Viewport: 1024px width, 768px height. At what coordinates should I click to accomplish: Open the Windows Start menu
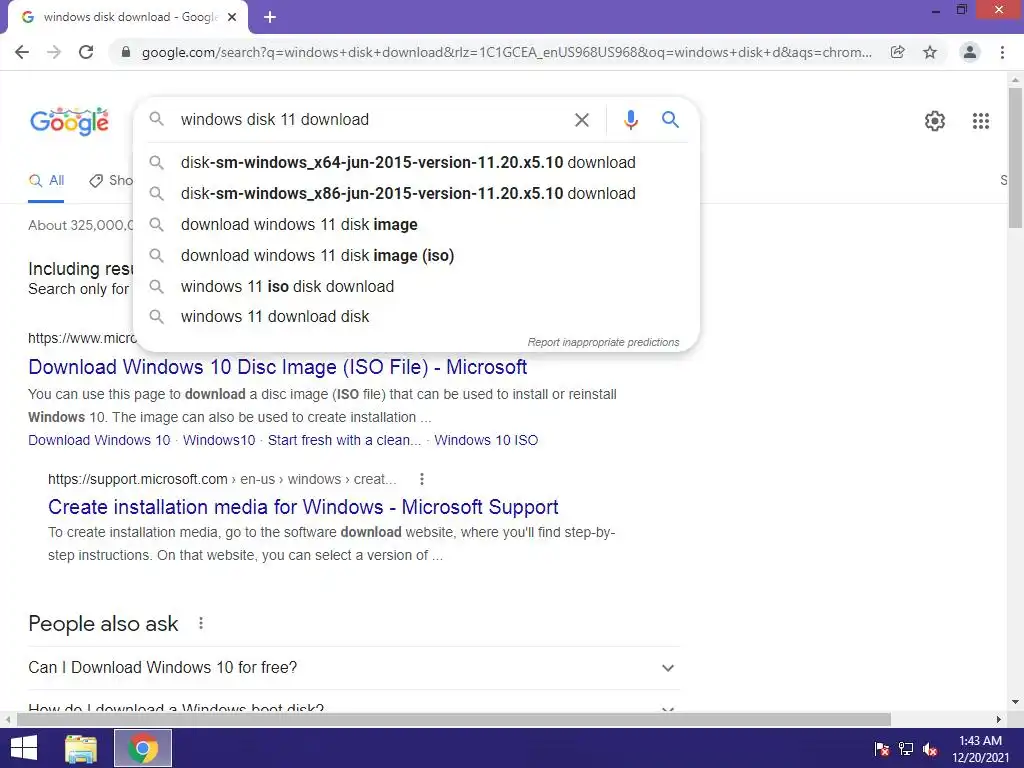pos(24,748)
